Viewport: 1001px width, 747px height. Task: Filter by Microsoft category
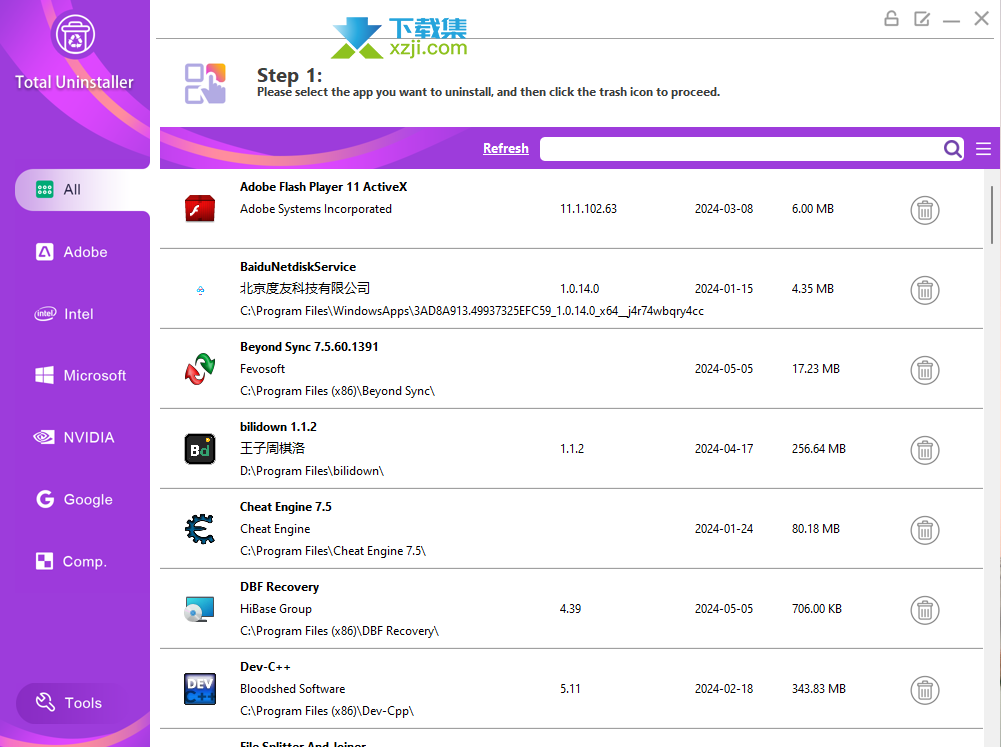(80, 375)
